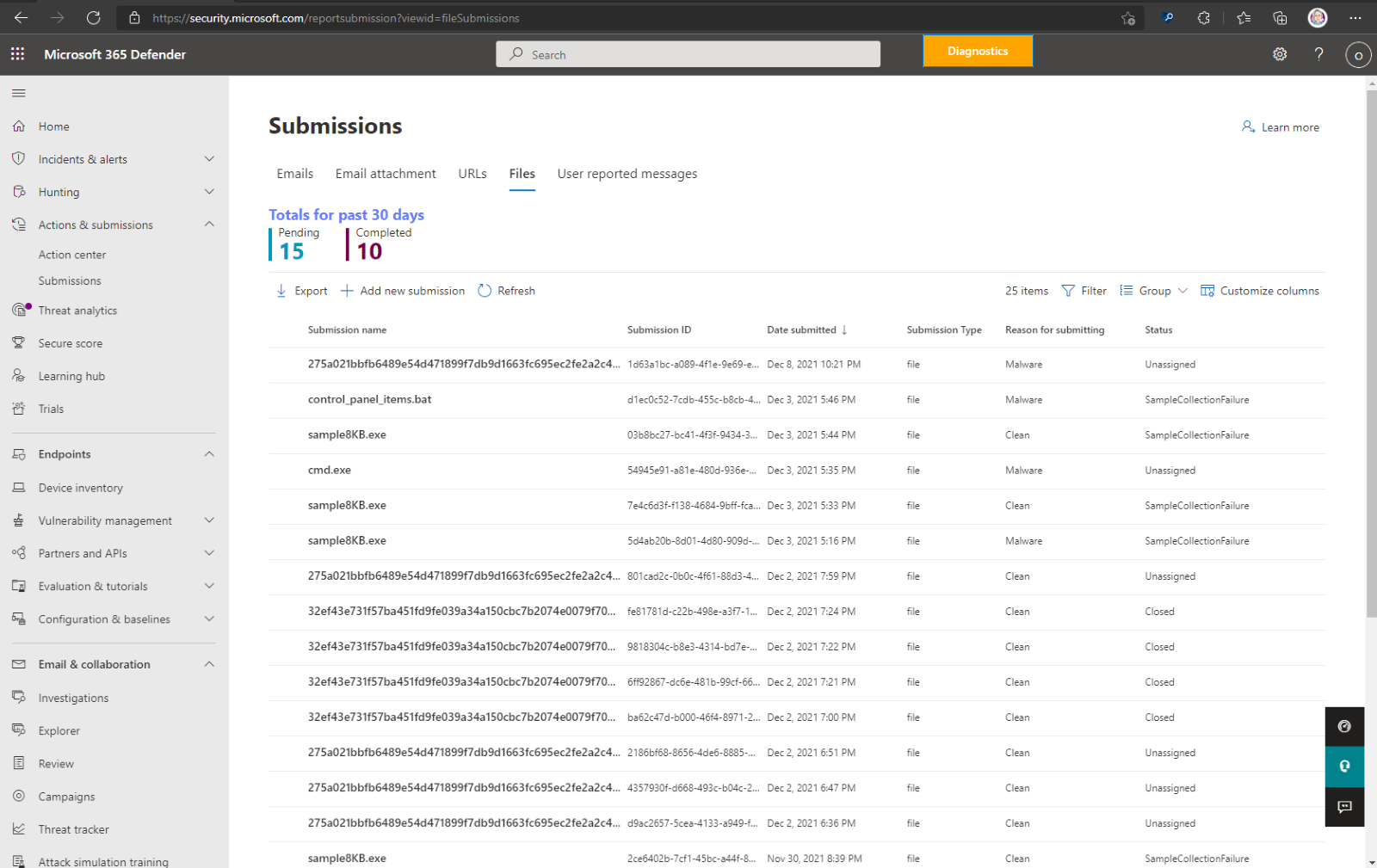This screenshot has height=868, width=1377.
Task: Open Defender settings gear
Action: 1280,54
